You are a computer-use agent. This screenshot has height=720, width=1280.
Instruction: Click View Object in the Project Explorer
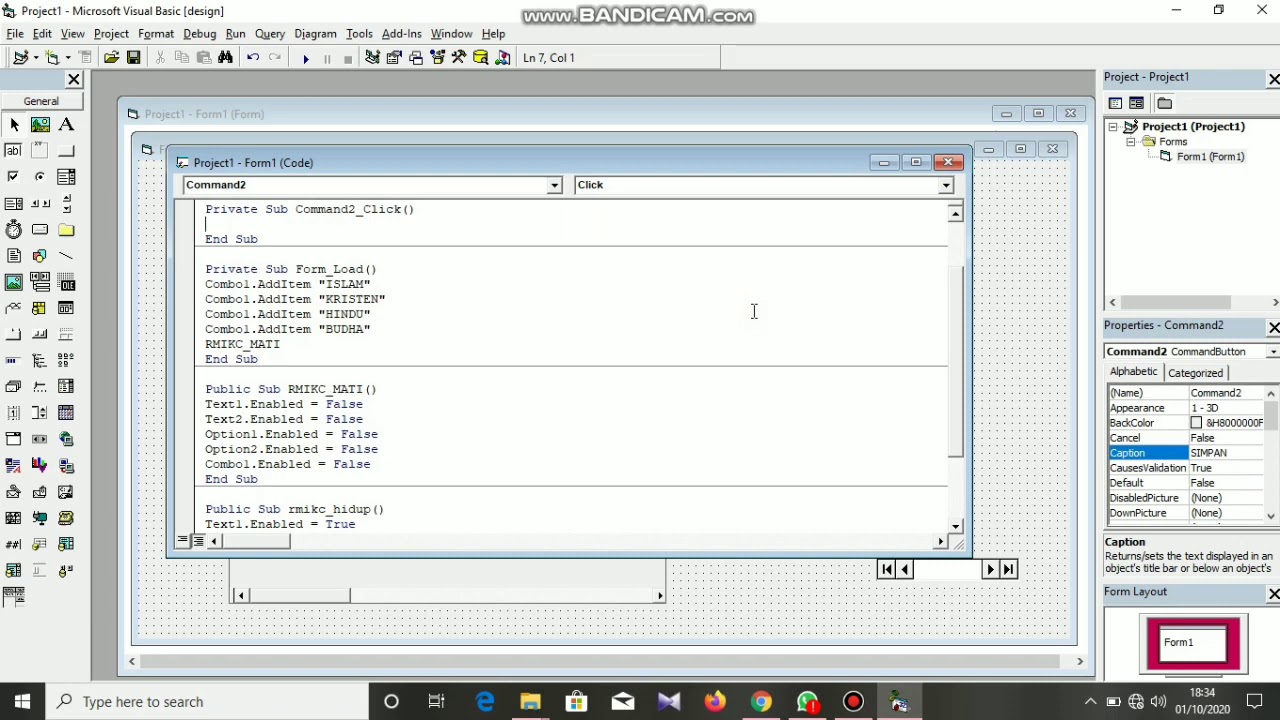click(x=1136, y=103)
